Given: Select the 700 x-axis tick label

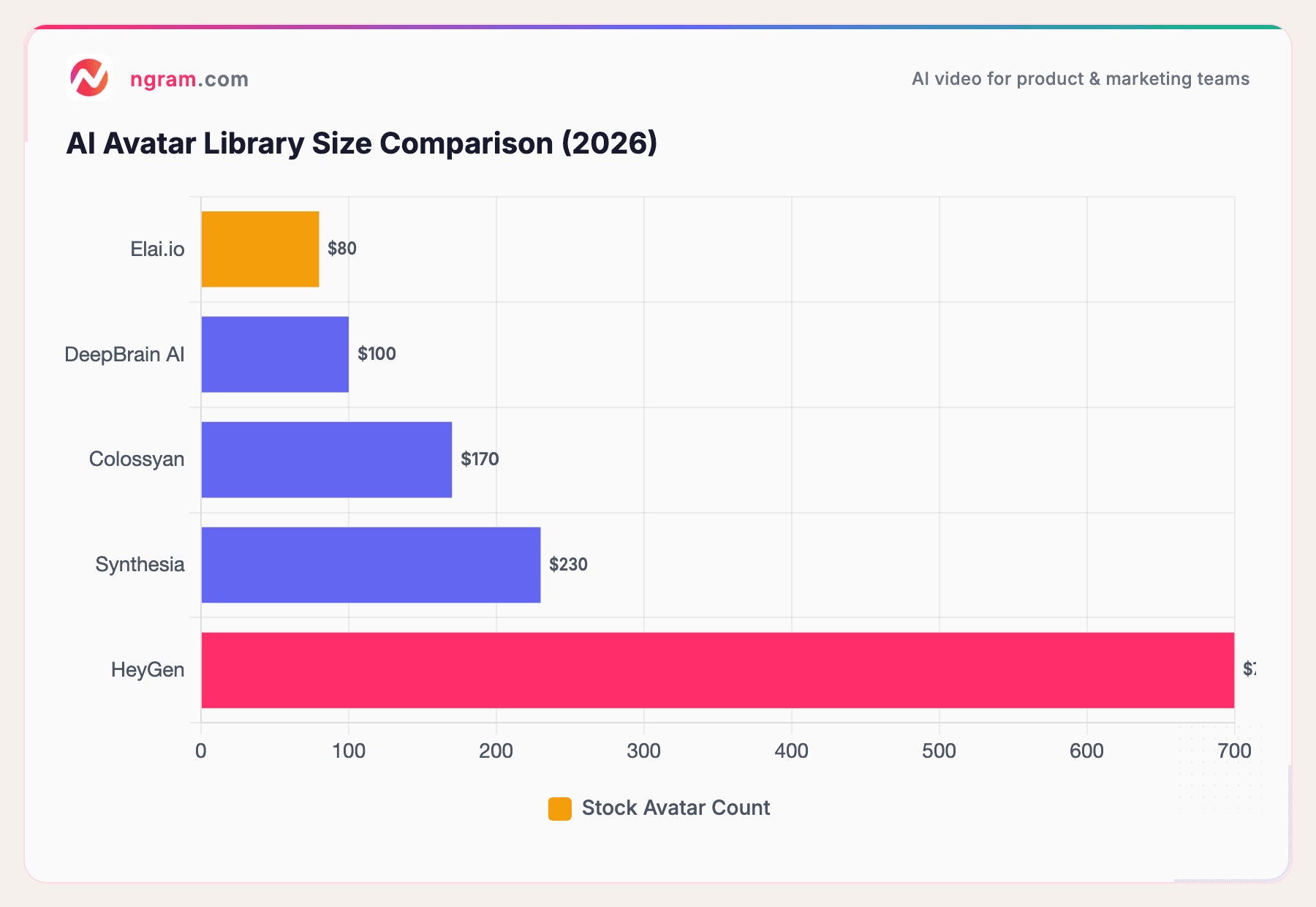Looking at the screenshot, I should (1235, 750).
